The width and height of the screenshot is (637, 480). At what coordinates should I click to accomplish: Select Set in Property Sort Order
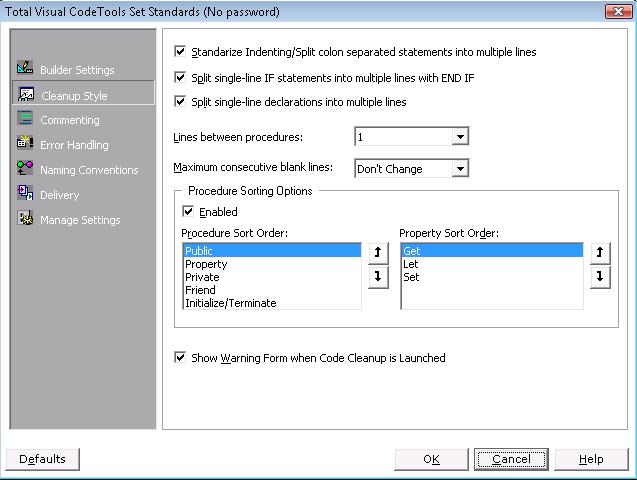tap(492, 277)
